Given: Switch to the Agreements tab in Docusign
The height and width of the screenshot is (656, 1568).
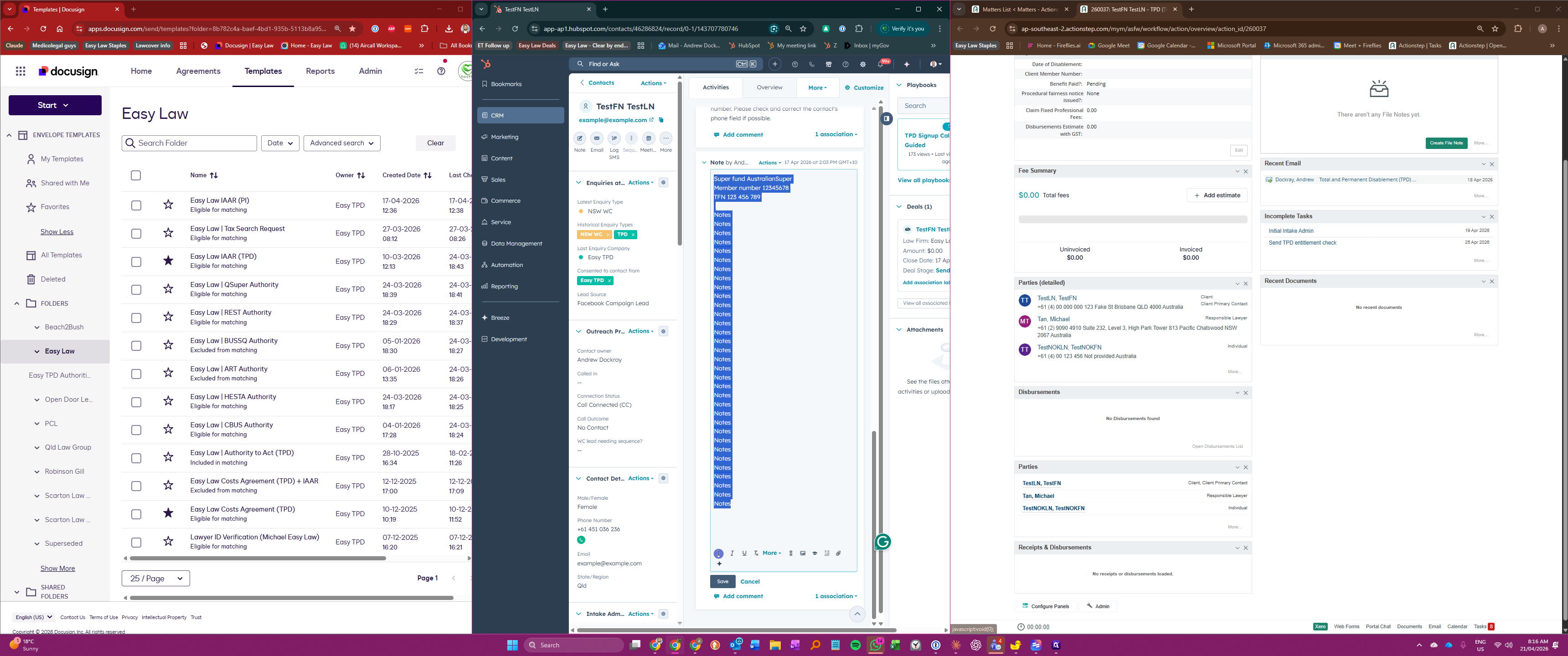Looking at the screenshot, I should pyautogui.click(x=198, y=71).
